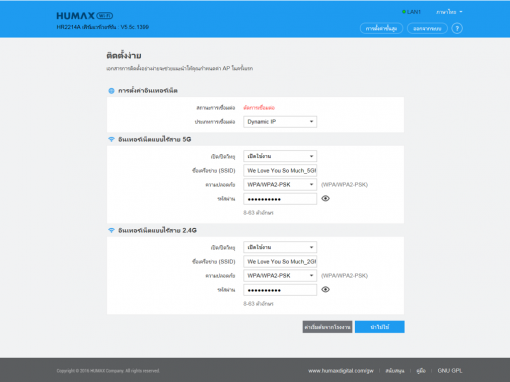This screenshot has width=510, height=382.
Task: Click the globe icon beside internet settings
Action: click(x=111, y=91)
